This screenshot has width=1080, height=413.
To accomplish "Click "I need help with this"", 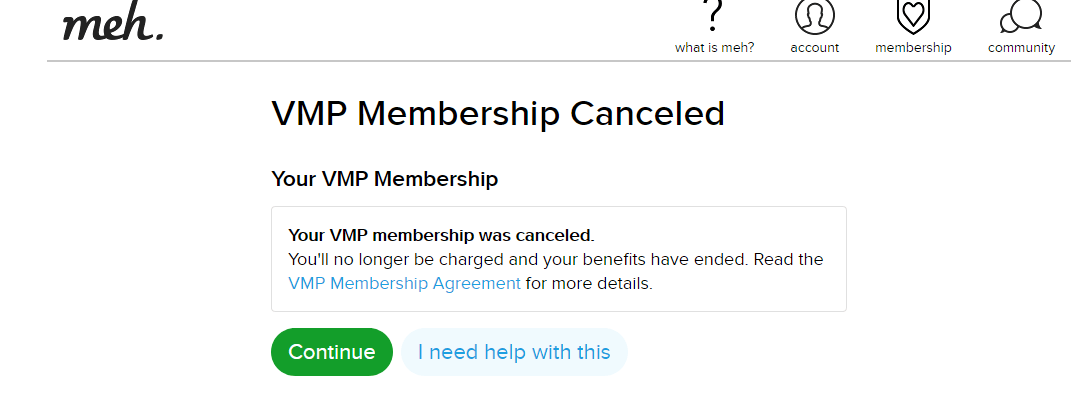I will 514,352.
